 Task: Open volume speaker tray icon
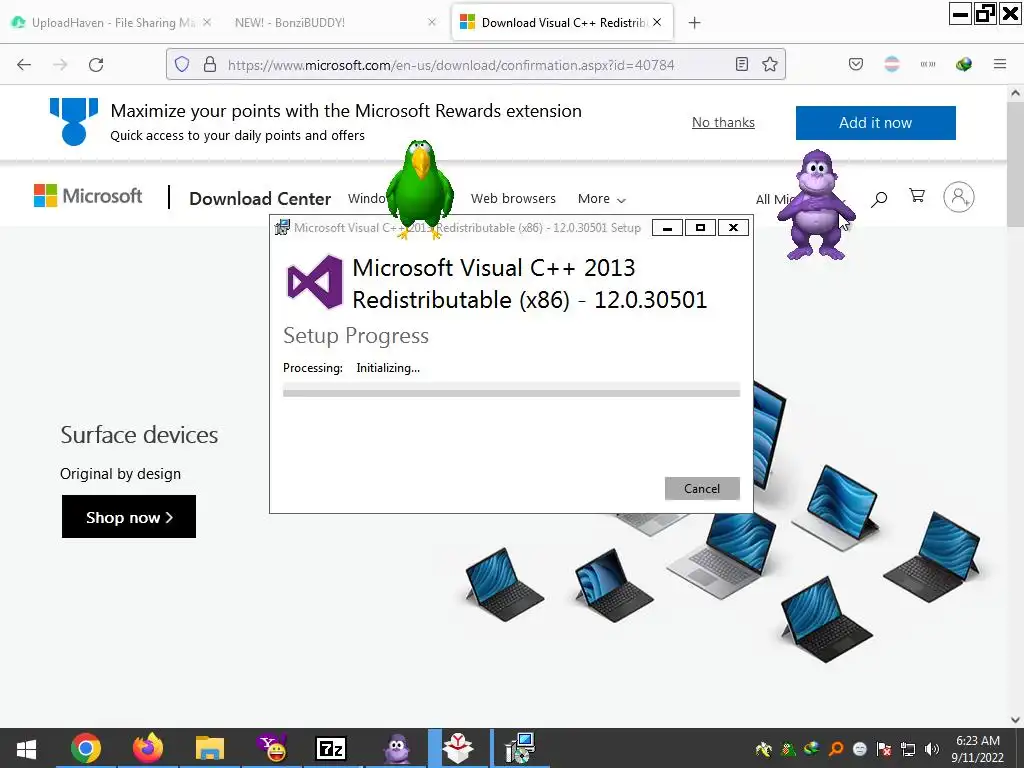932,749
